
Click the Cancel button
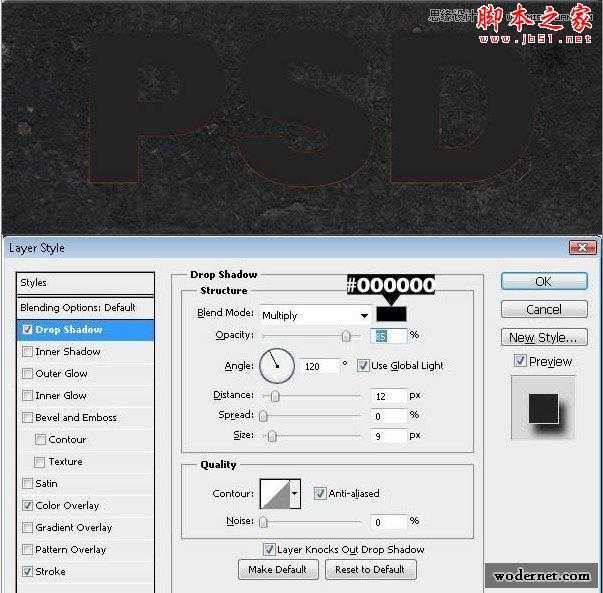(x=544, y=309)
